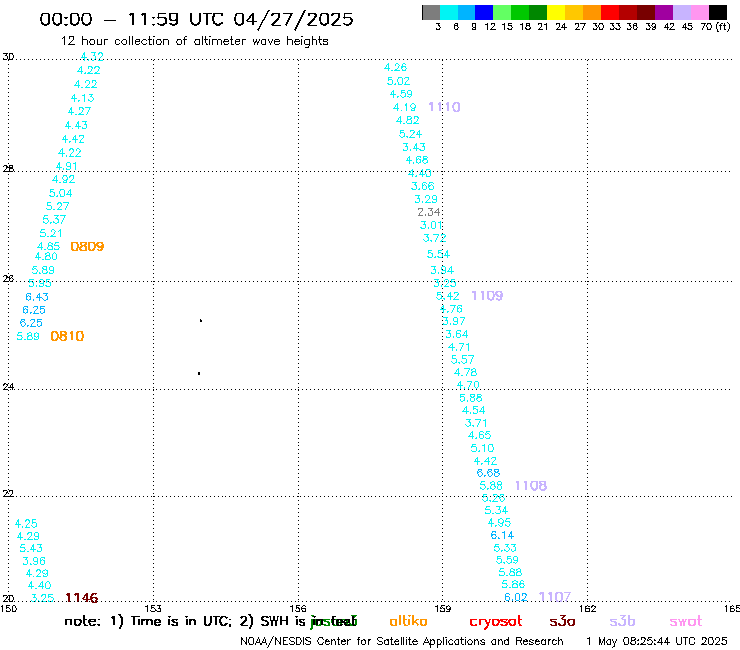Click the 5.43 wave height reading
The image size is (740, 650).
(x=31, y=549)
